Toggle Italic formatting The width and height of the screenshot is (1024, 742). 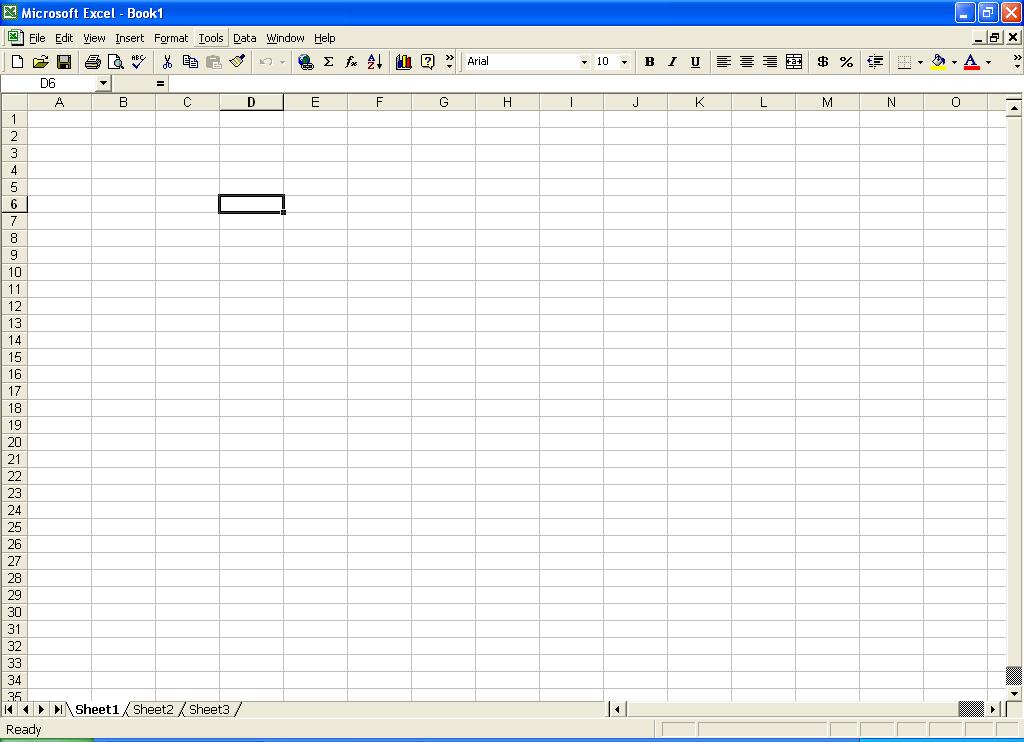point(672,62)
